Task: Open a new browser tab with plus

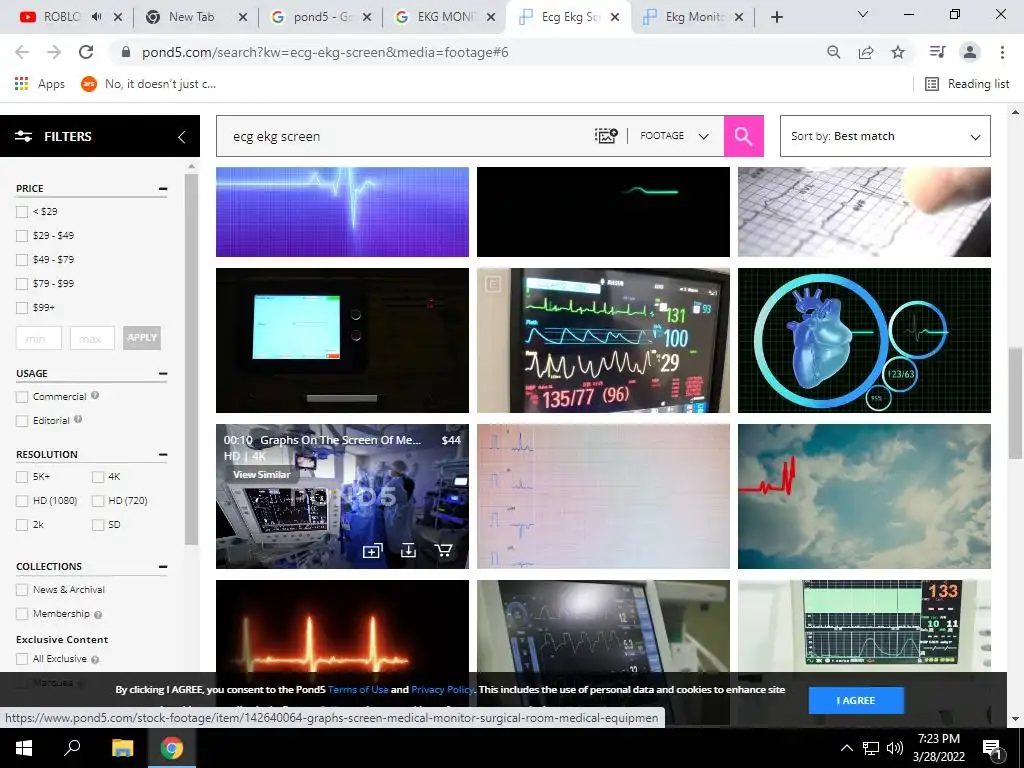Action: tap(776, 18)
